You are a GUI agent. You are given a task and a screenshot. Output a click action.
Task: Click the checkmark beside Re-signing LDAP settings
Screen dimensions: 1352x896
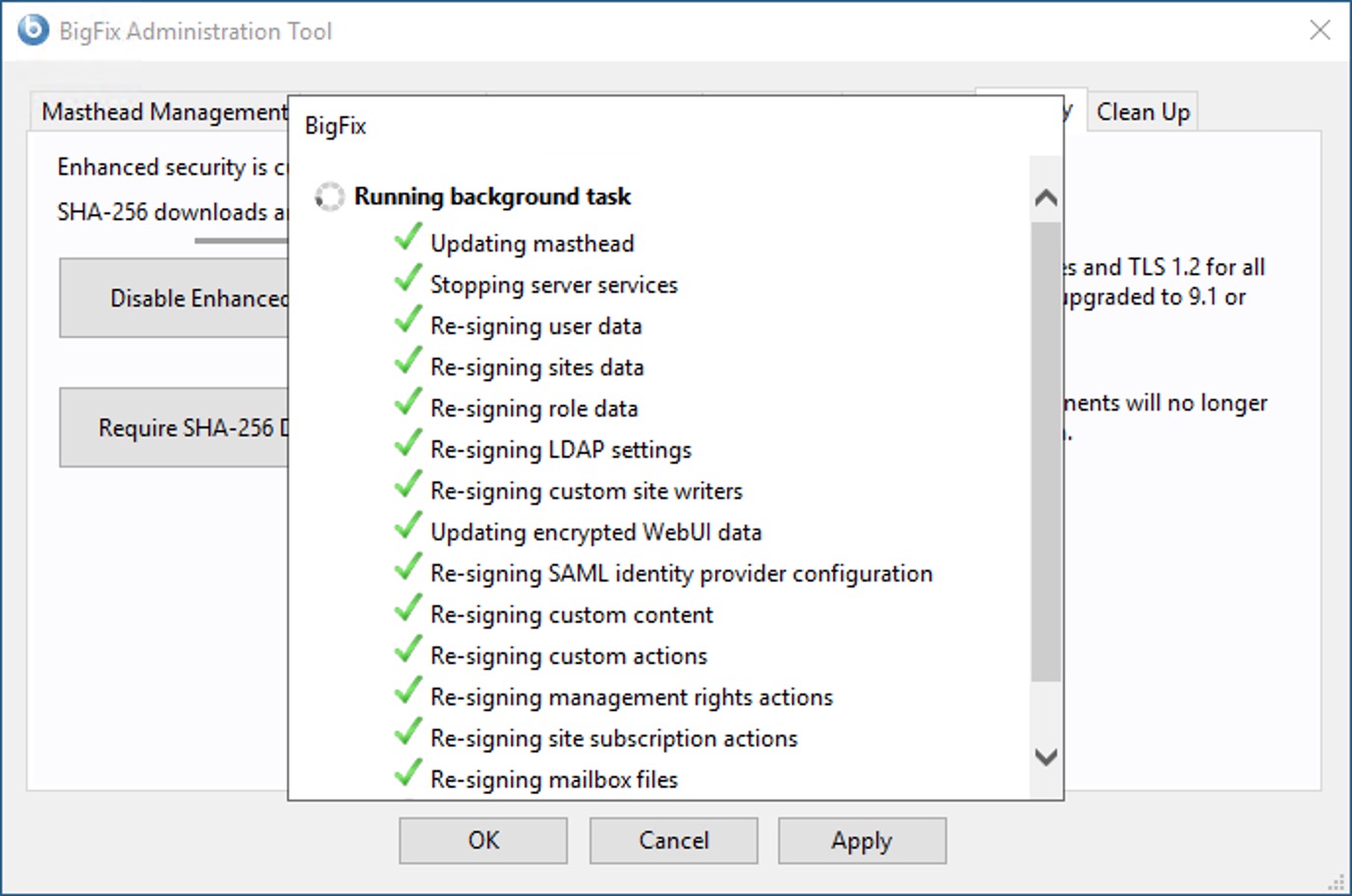[408, 445]
